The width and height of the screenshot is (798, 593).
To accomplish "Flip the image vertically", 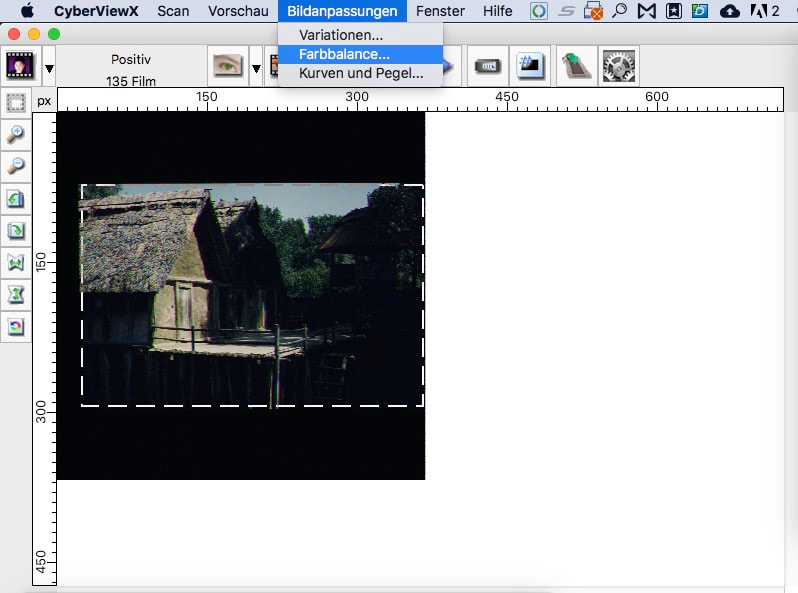I will [16, 295].
